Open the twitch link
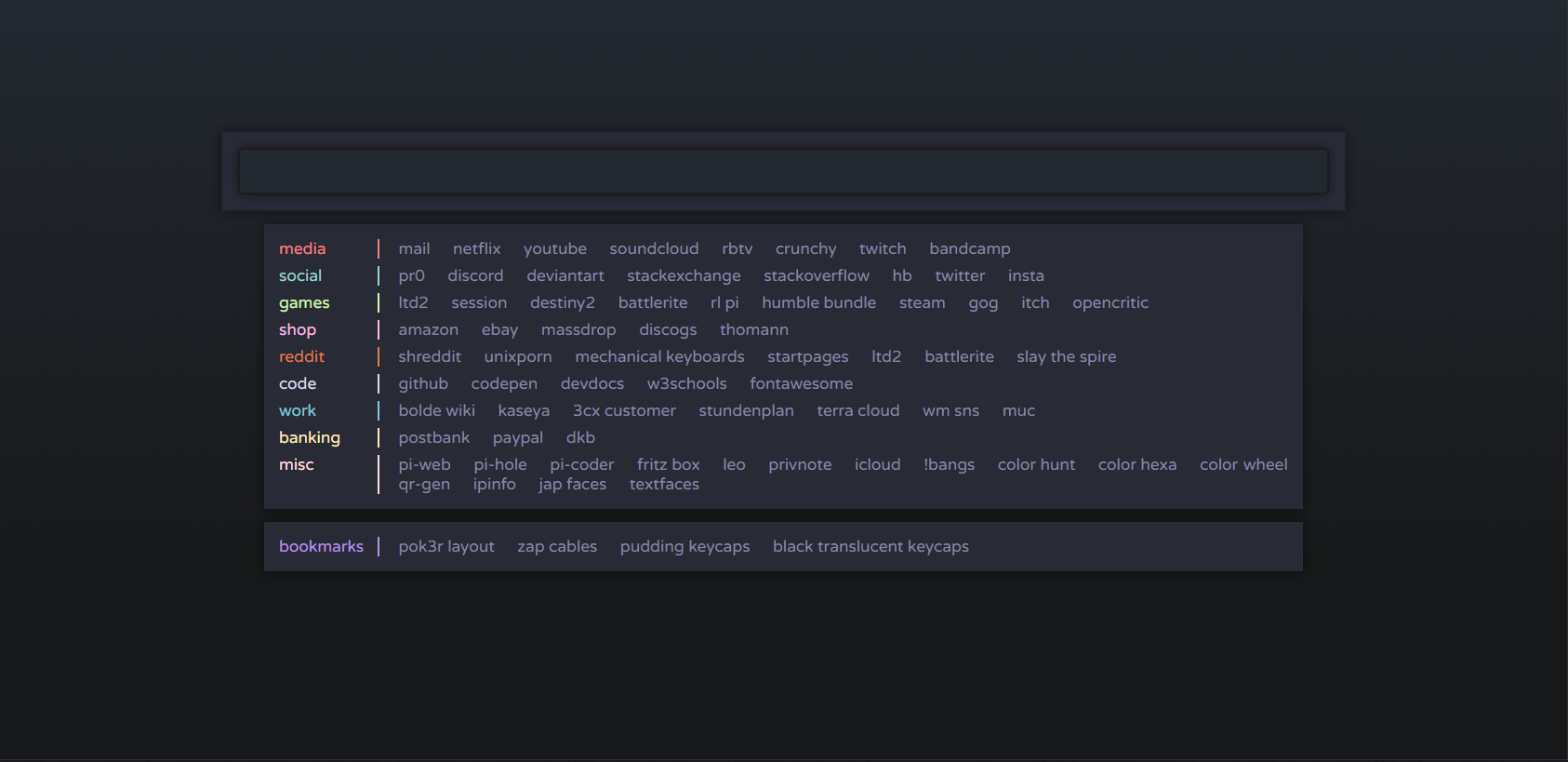This screenshot has height=762, width=1568. point(883,248)
